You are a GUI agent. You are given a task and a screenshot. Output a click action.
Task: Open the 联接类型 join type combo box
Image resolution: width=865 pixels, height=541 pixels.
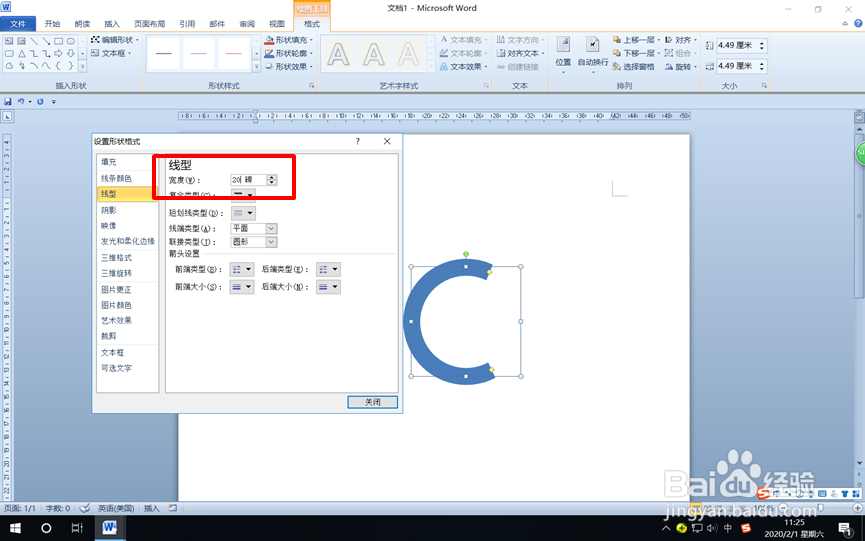pyautogui.click(x=254, y=242)
